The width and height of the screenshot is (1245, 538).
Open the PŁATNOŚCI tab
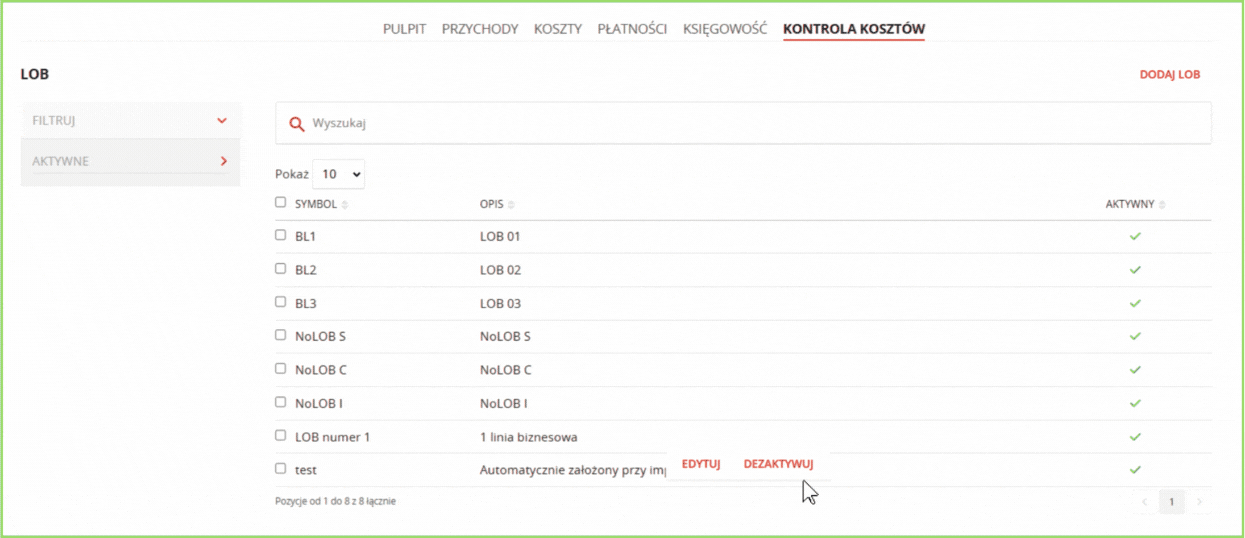pyautogui.click(x=632, y=29)
